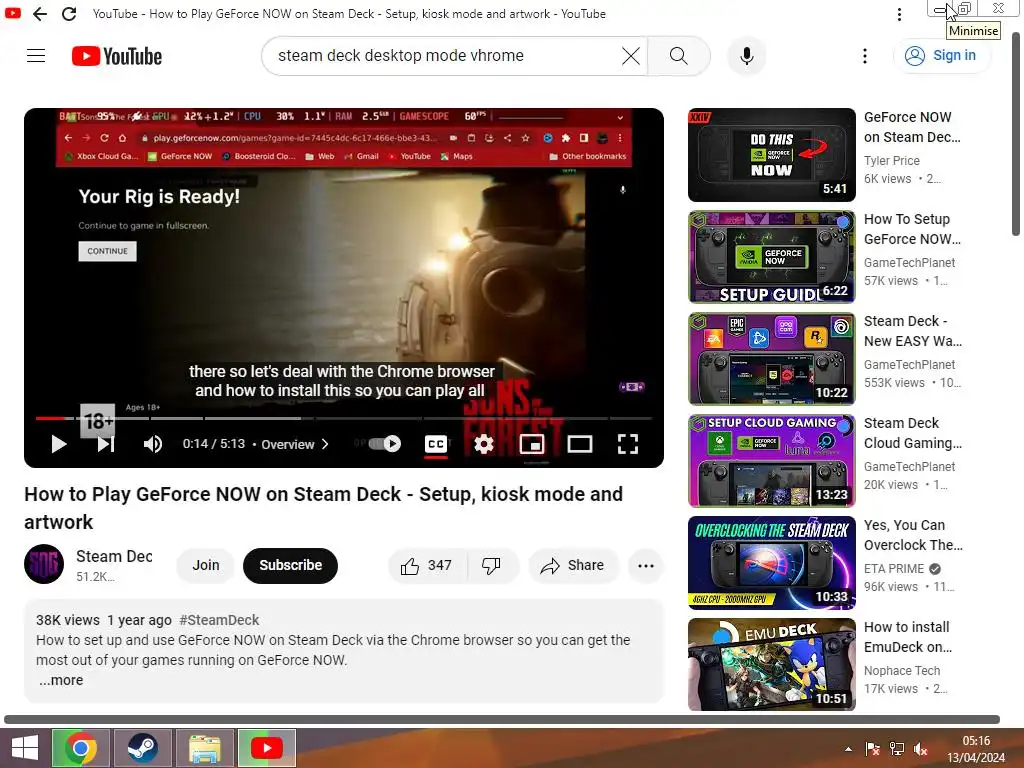Open the Windows Start menu

tap(25, 748)
